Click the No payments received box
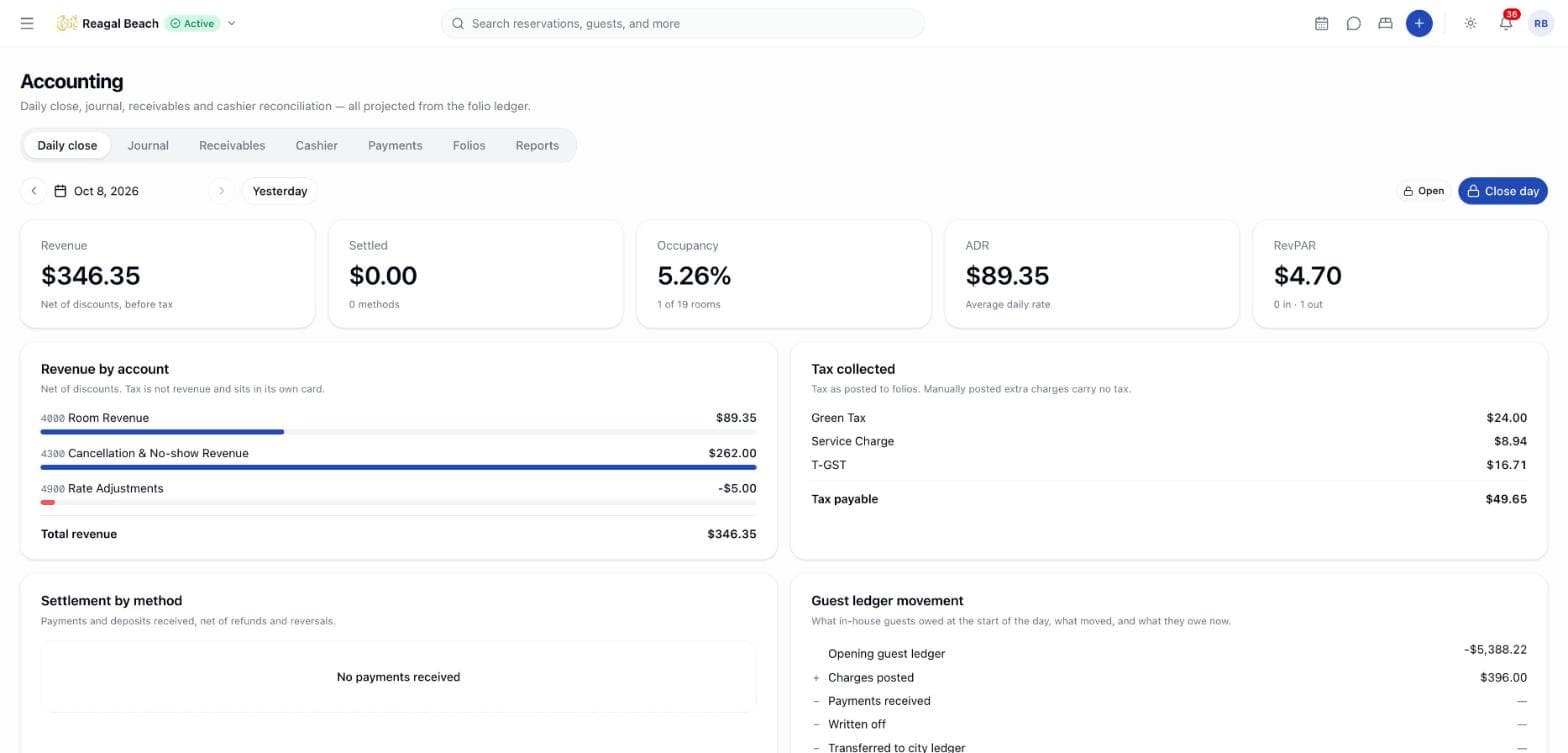This screenshot has width=1568, height=753. tap(398, 677)
